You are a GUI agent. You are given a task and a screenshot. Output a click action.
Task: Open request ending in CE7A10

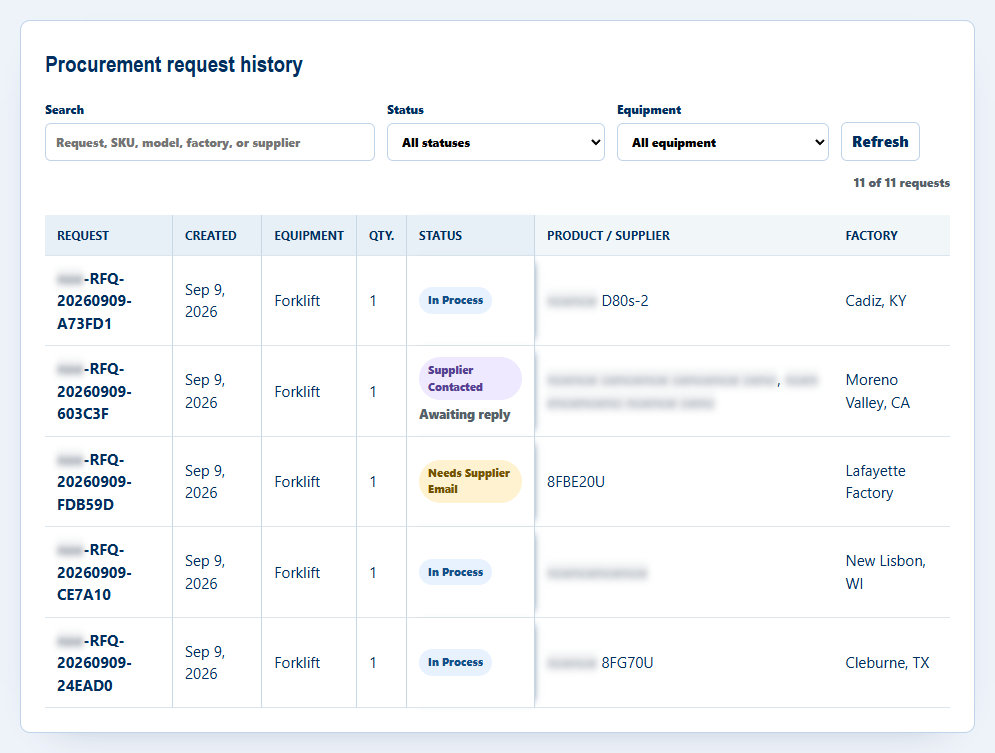[94, 572]
